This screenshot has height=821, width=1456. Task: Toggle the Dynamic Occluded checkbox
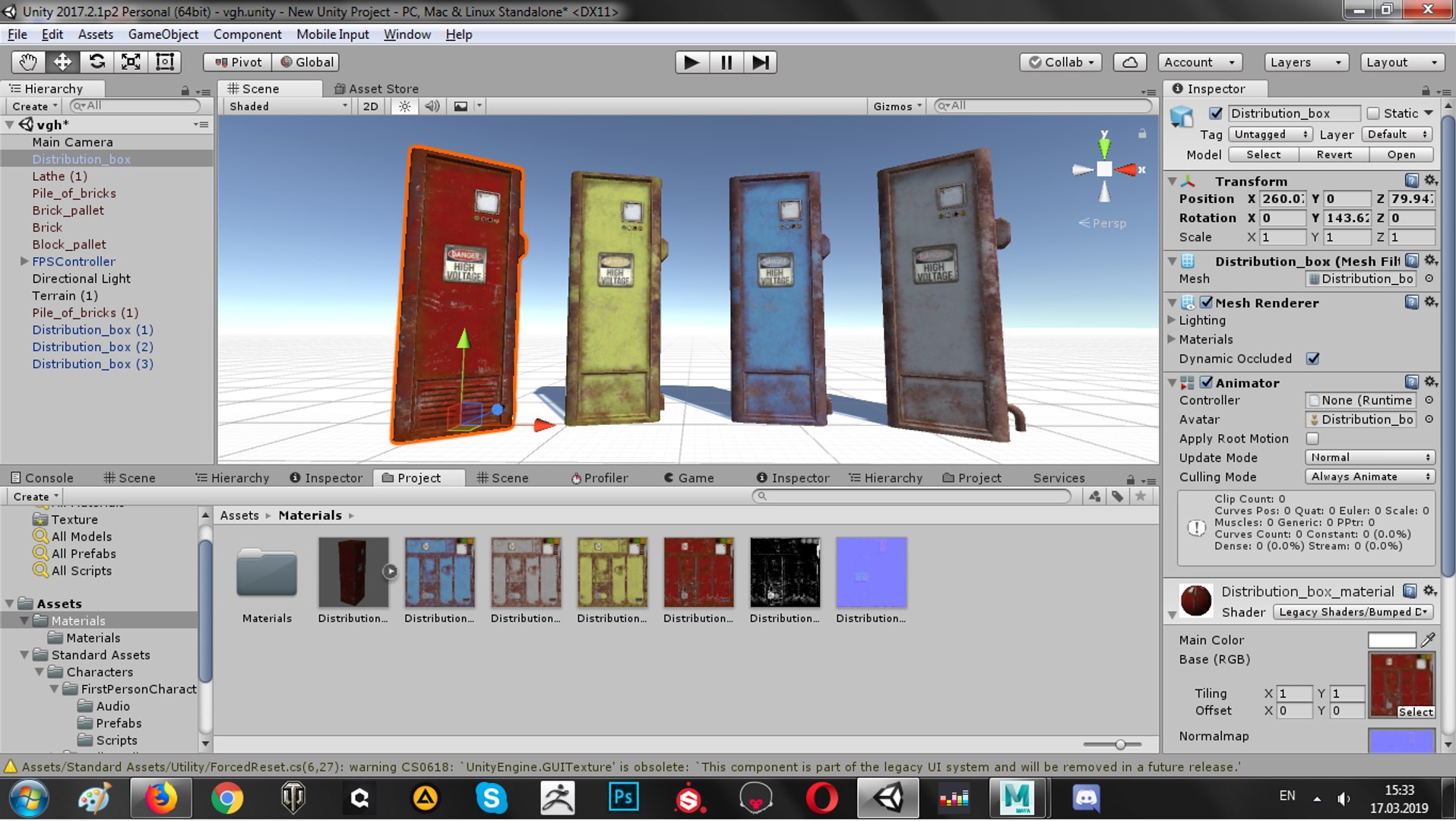coord(1312,358)
